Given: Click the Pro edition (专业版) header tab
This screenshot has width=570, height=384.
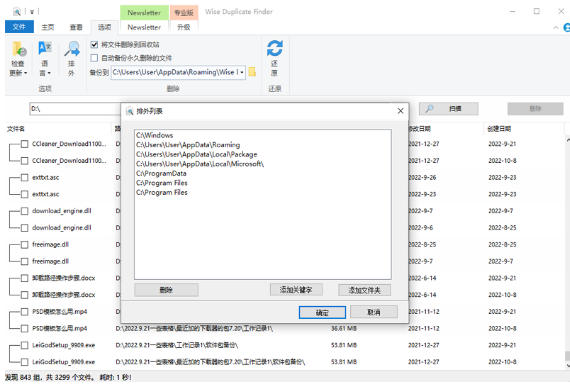Looking at the screenshot, I should tap(184, 13).
